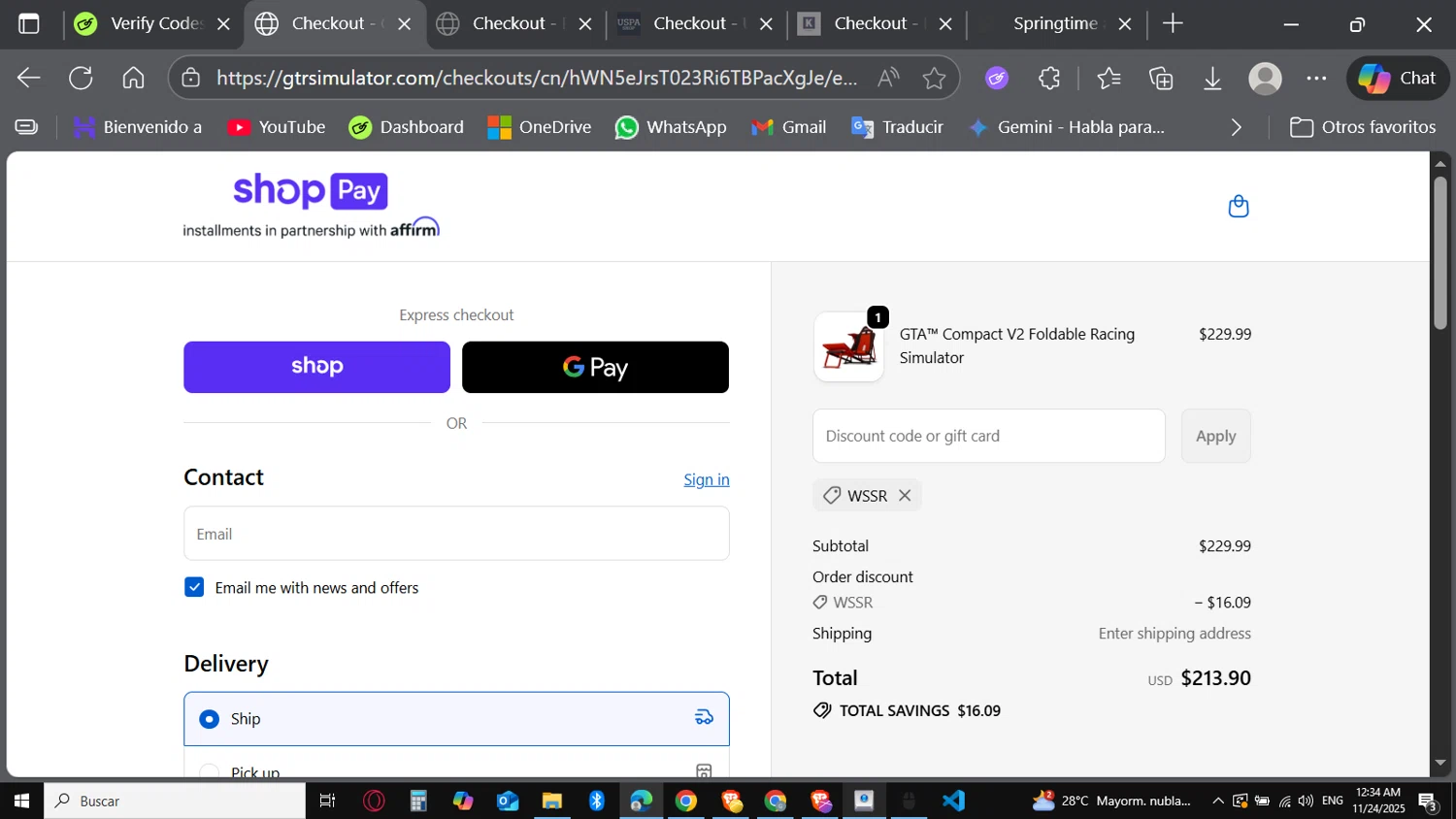This screenshot has height=819, width=1456.
Task: Open the Gmail bookmark
Action: pos(789,127)
